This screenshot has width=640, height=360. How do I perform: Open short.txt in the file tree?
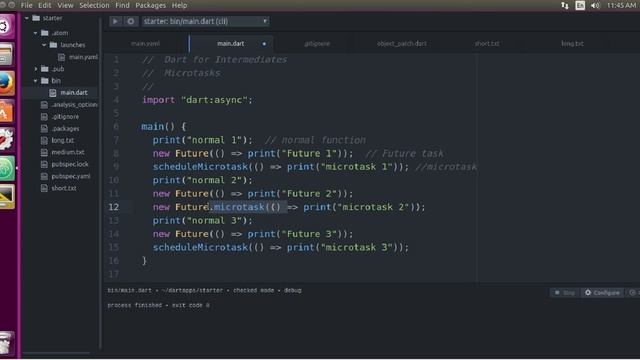[x=64, y=188]
